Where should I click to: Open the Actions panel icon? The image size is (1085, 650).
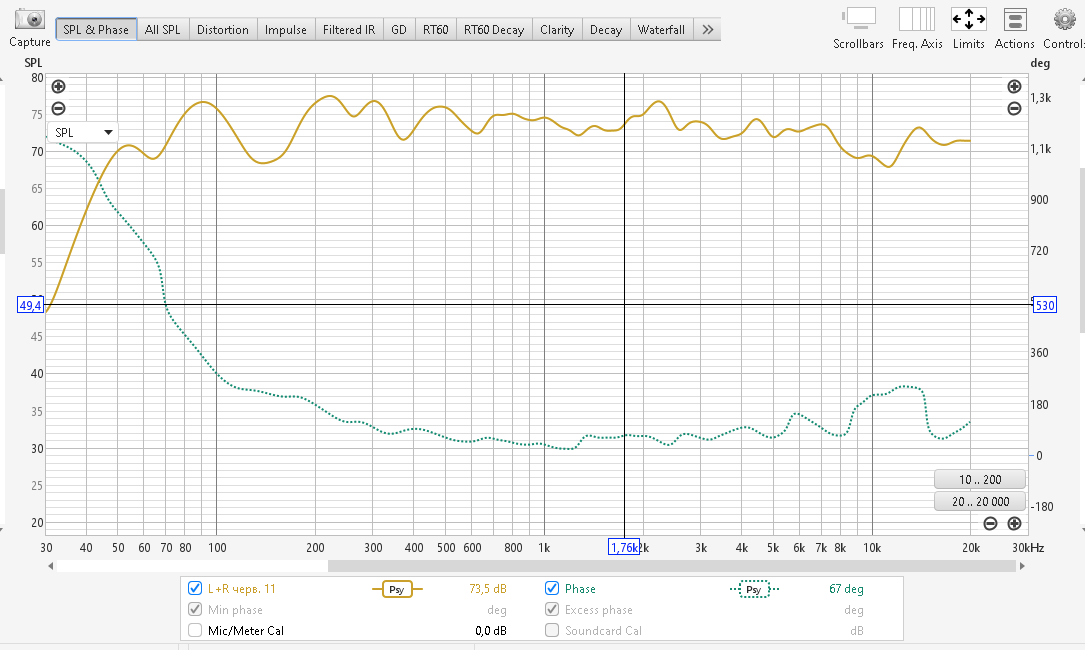pos(1015,19)
